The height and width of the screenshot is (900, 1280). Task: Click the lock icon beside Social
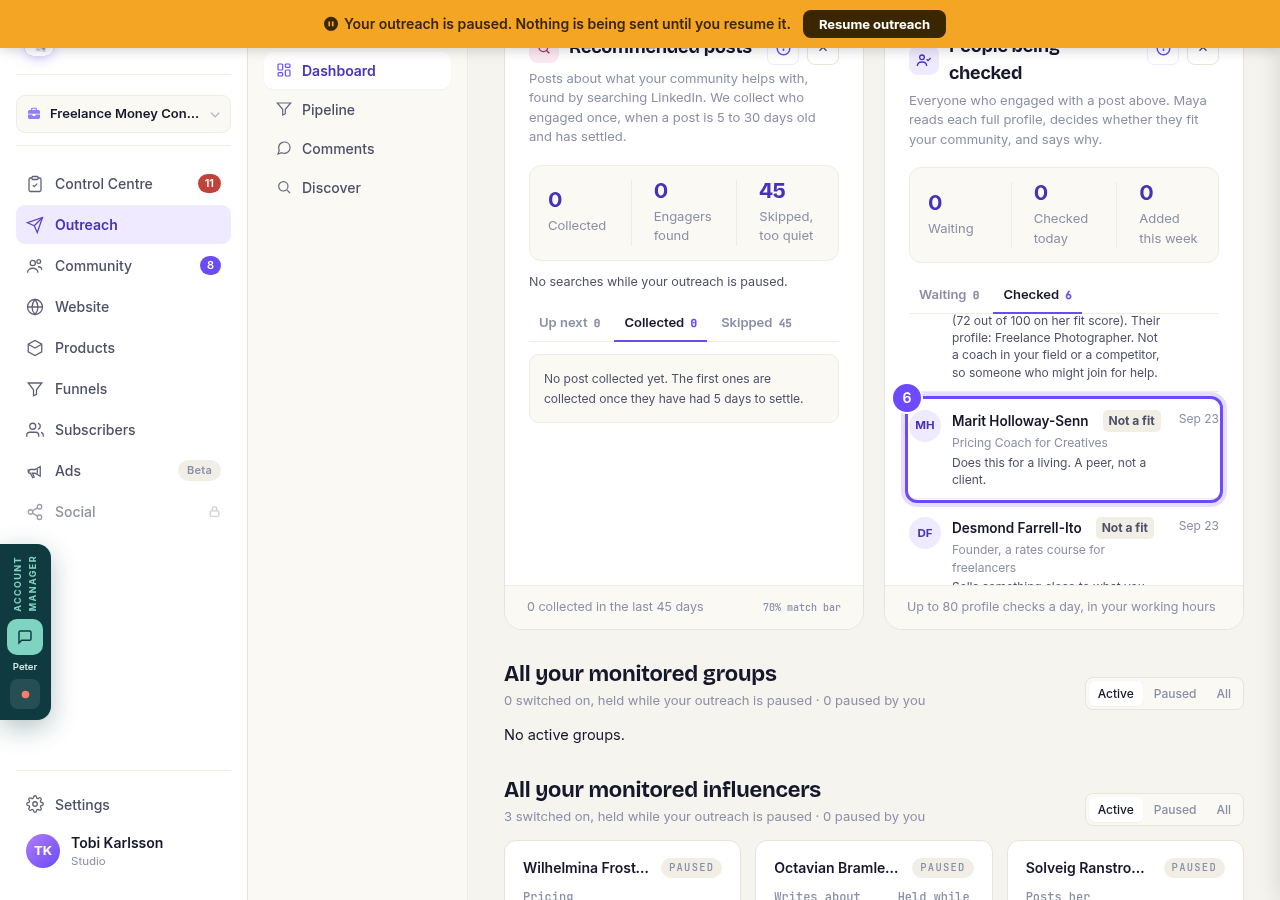pyautogui.click(x=214, y=512)
